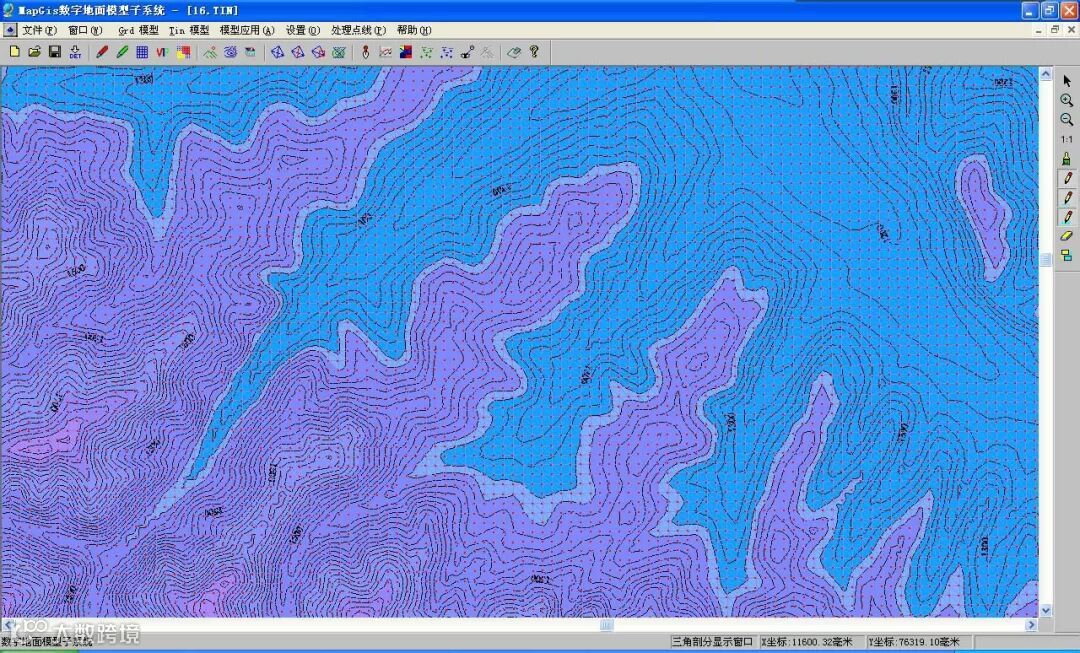Toggle the pencil tool directly below the brush

[x=1067, y=178]
